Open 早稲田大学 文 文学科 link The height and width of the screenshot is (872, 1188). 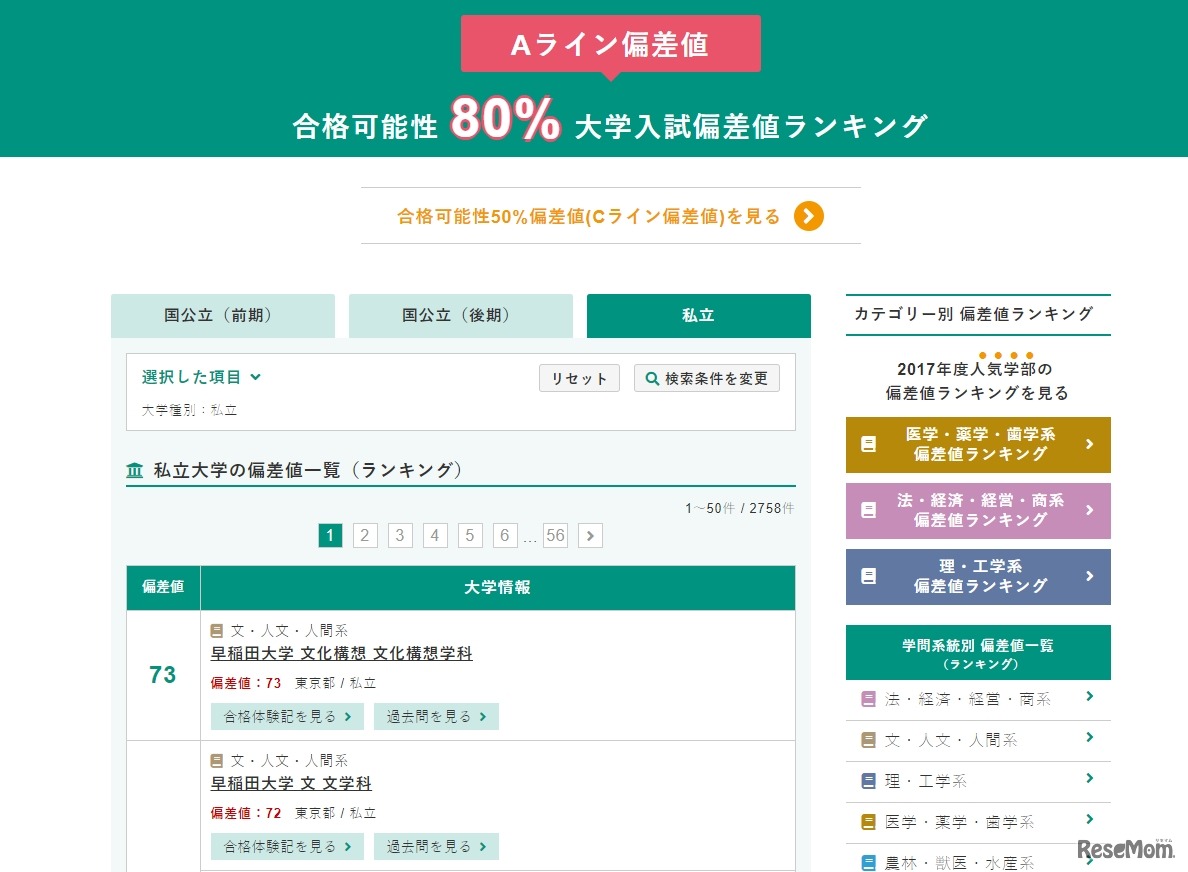coord(291,783)
